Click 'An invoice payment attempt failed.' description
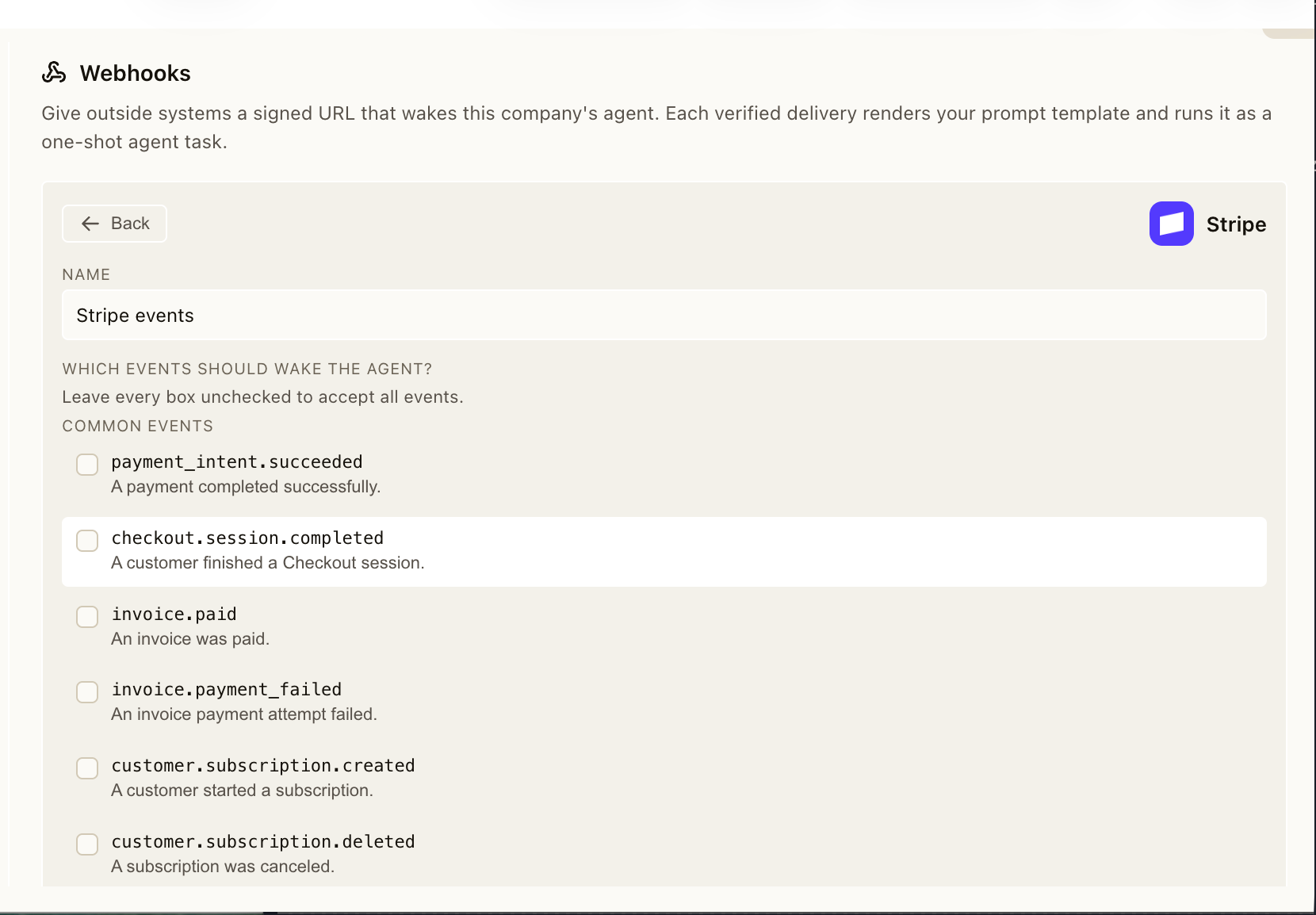1316x915 pixels. tap(244, 714)
